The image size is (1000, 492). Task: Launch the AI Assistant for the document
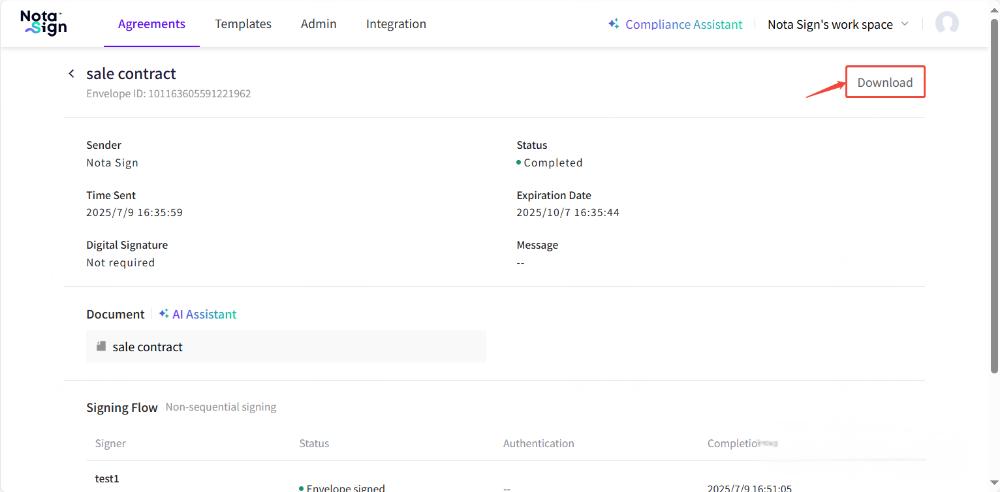[204, 314]
